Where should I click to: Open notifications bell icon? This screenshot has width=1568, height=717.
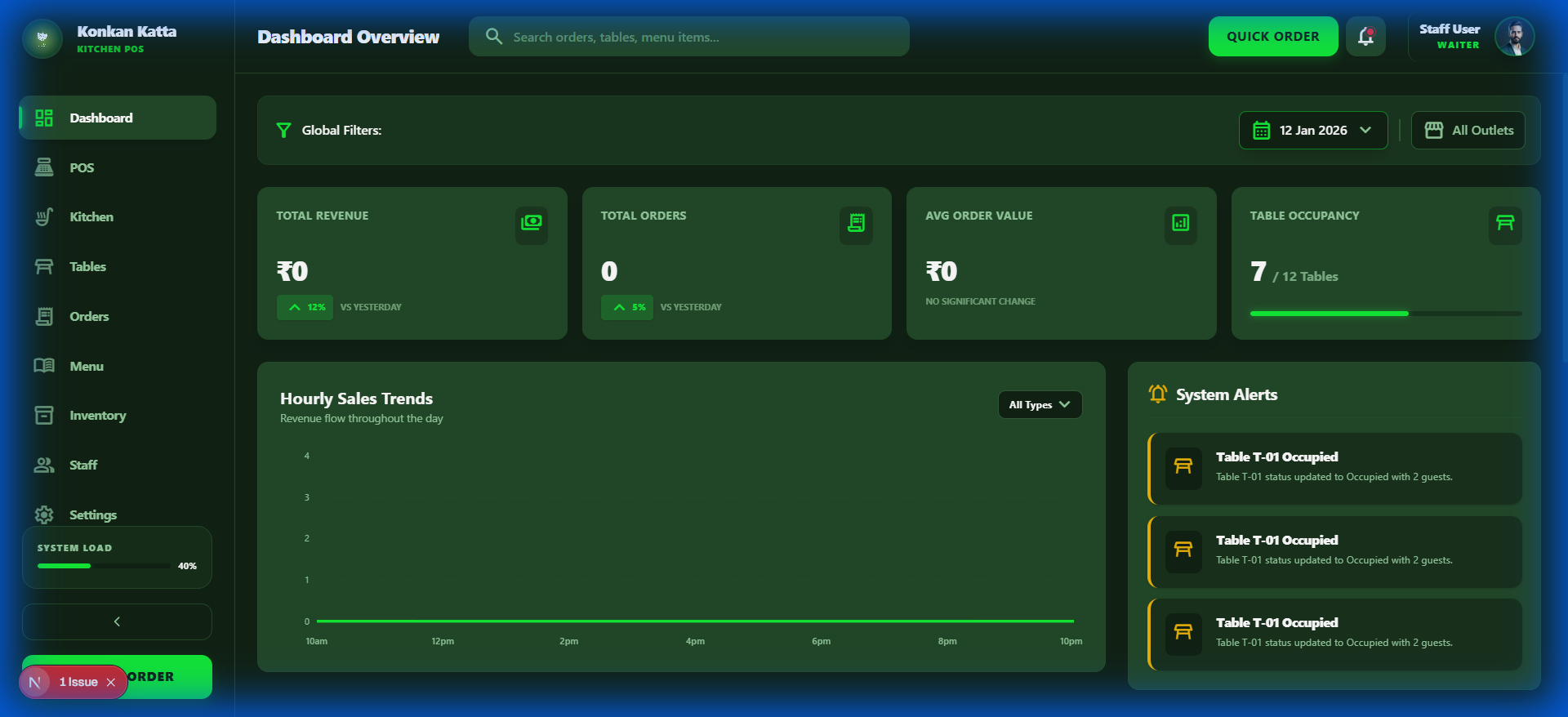click(1365, 37)
